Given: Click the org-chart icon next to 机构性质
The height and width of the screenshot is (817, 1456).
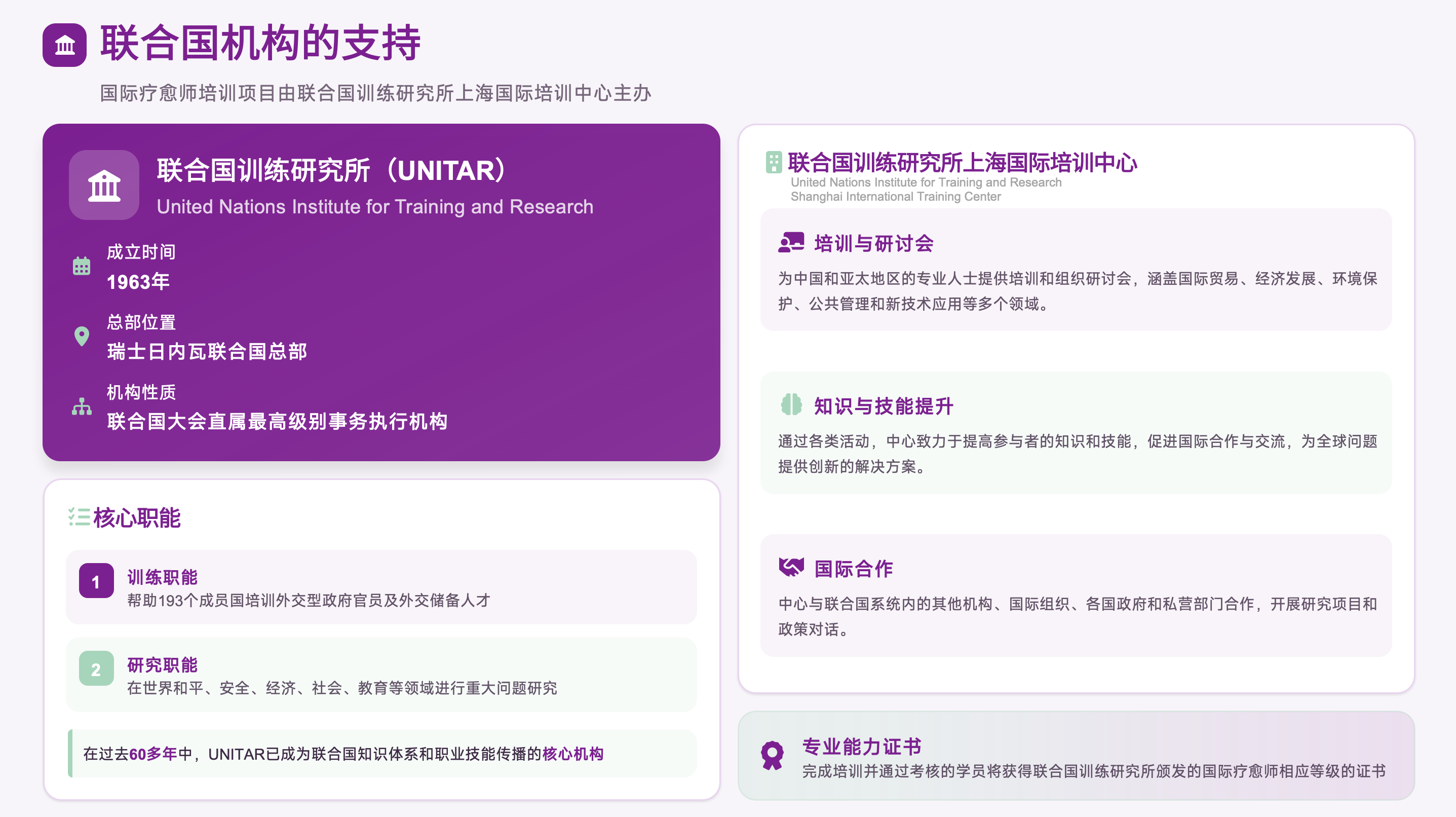Looking at the screenshot, I should click(82, 406).
